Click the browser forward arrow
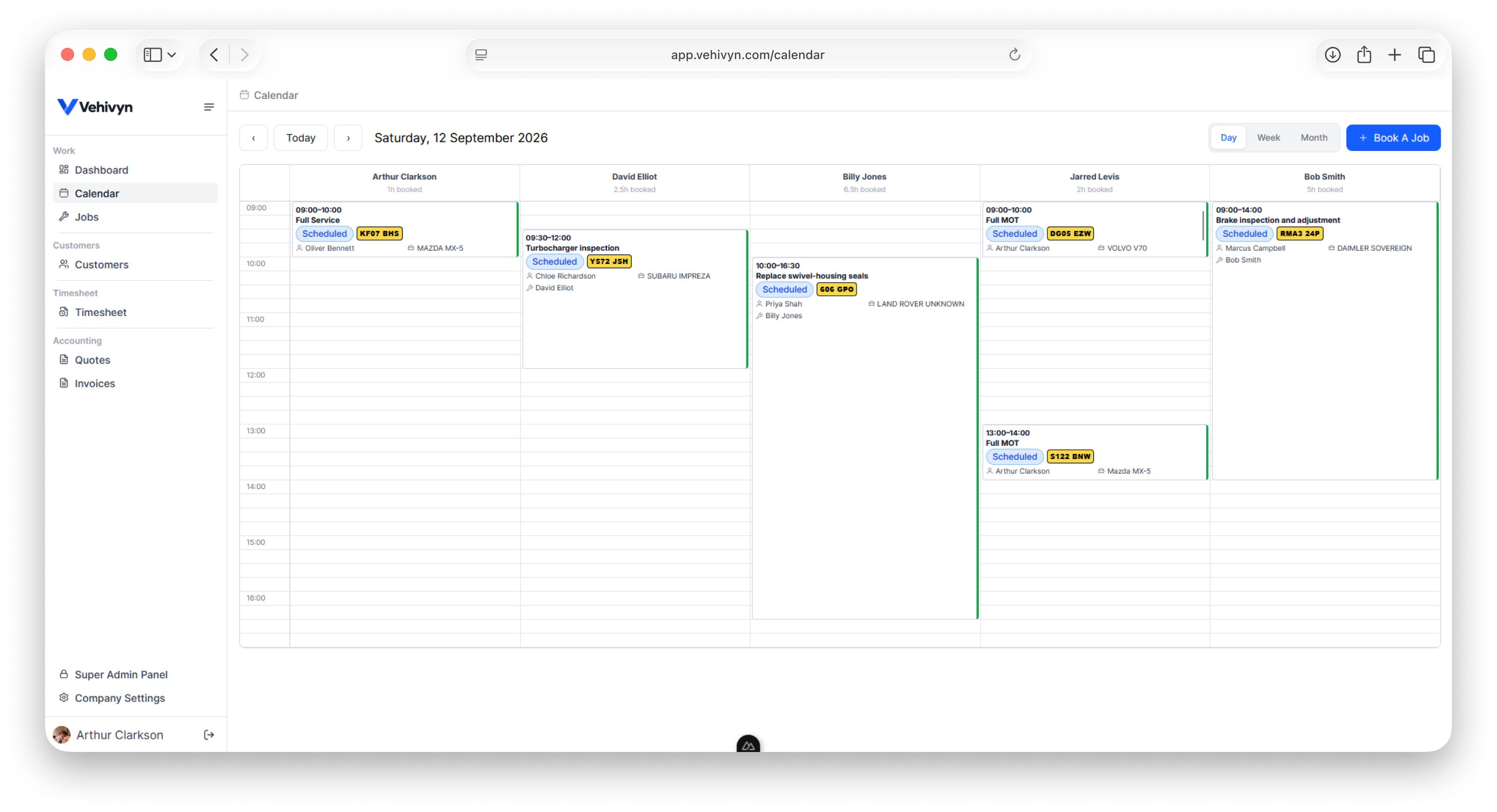 [x=245, y=54]
